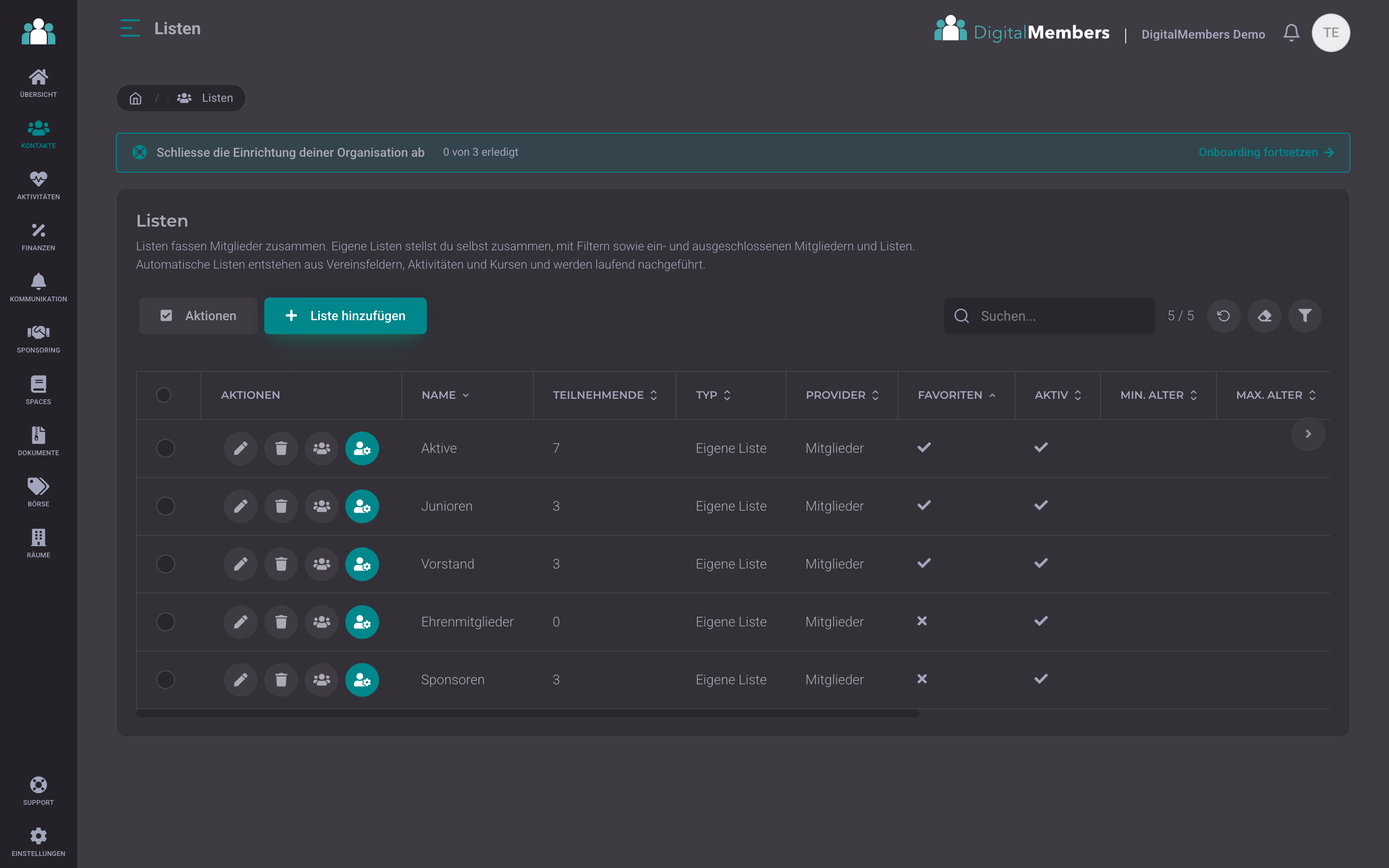The width and height of the screenshot is (1389, 868).
Task: Open the notifications bell
Action: 1292,33
